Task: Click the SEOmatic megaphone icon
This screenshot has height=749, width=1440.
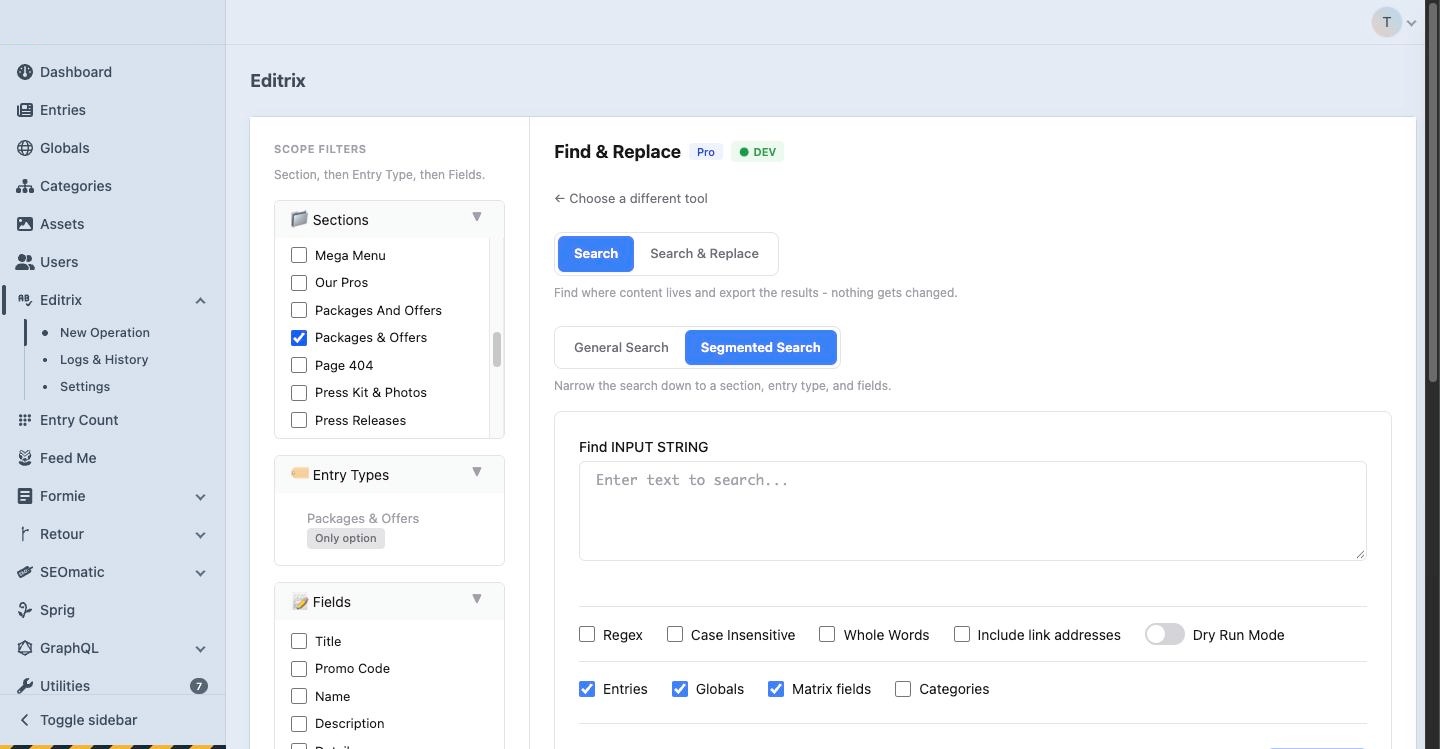Action: click(25, 572)
